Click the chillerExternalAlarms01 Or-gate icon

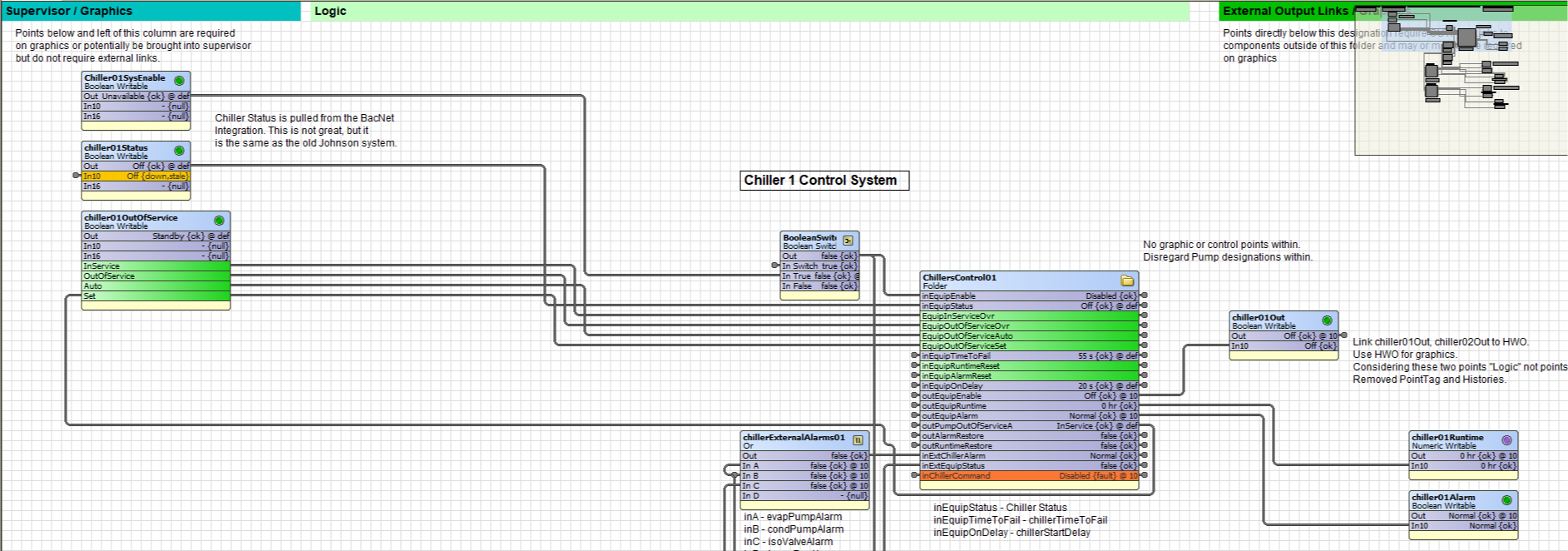858,440
